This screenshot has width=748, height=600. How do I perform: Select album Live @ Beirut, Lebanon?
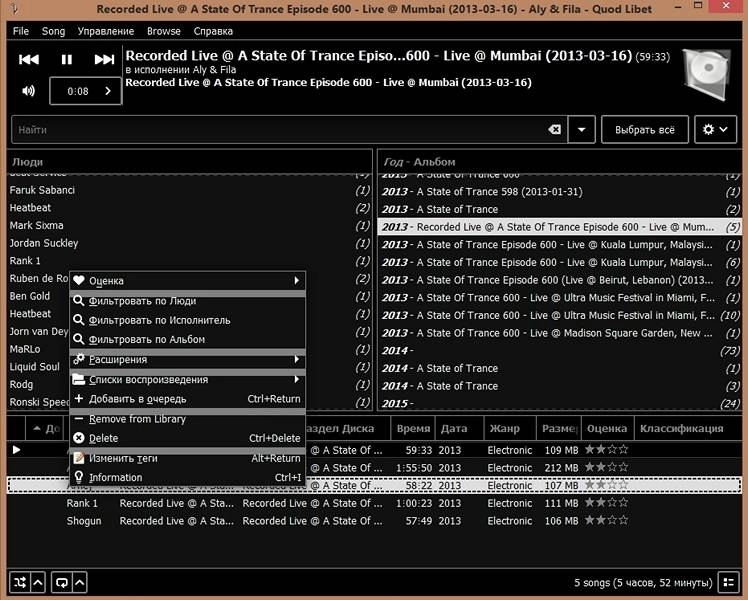coord(560,280)
